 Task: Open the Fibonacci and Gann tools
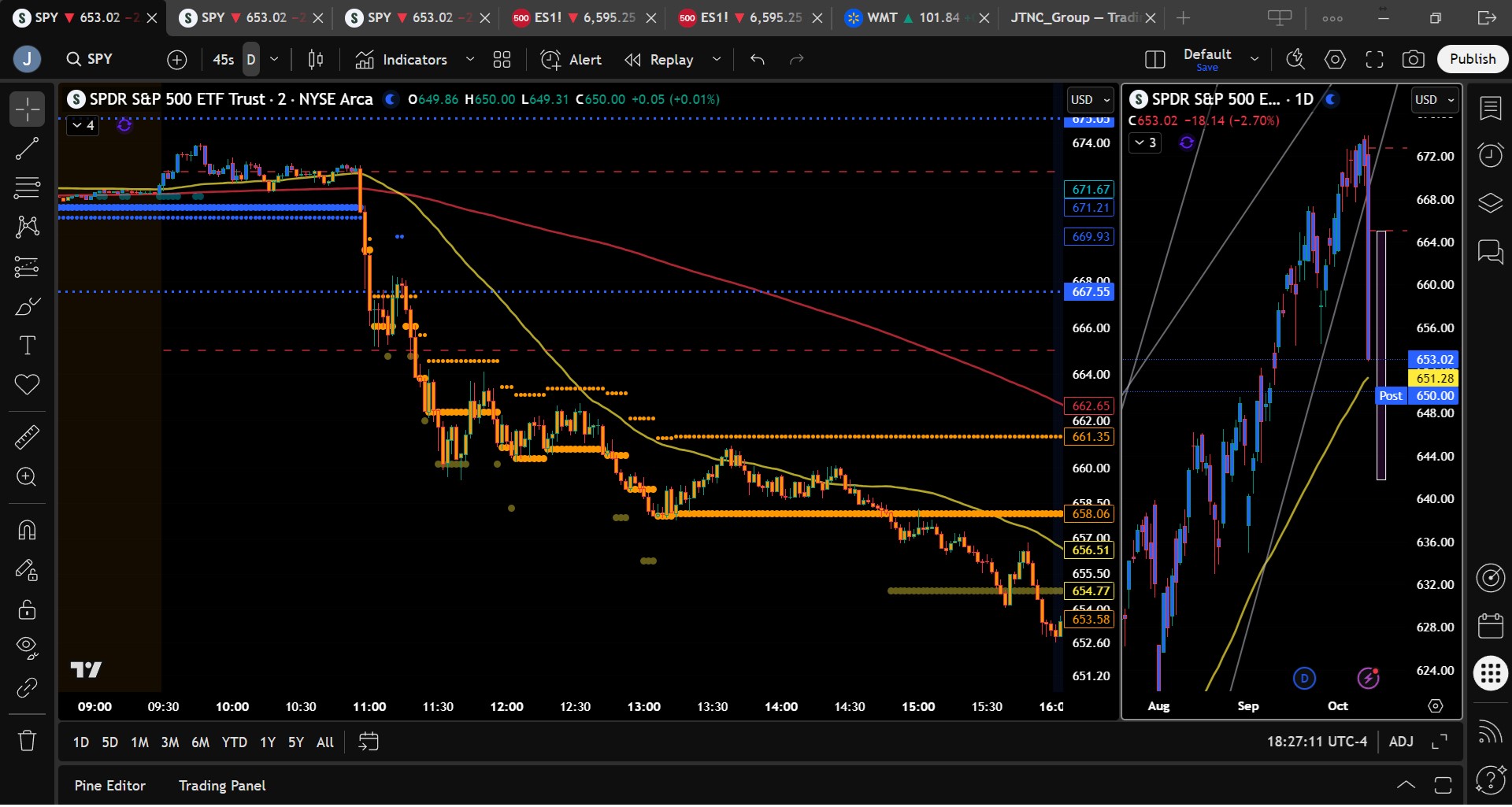[x=27, y=188]
